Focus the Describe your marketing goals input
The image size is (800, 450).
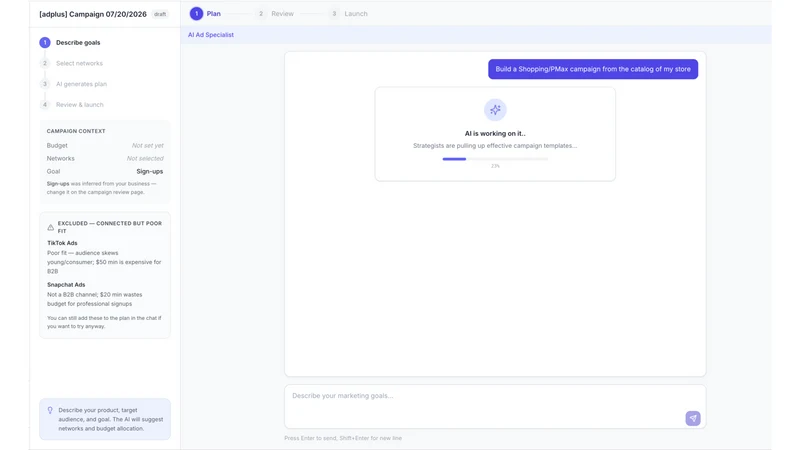(495, 407)
